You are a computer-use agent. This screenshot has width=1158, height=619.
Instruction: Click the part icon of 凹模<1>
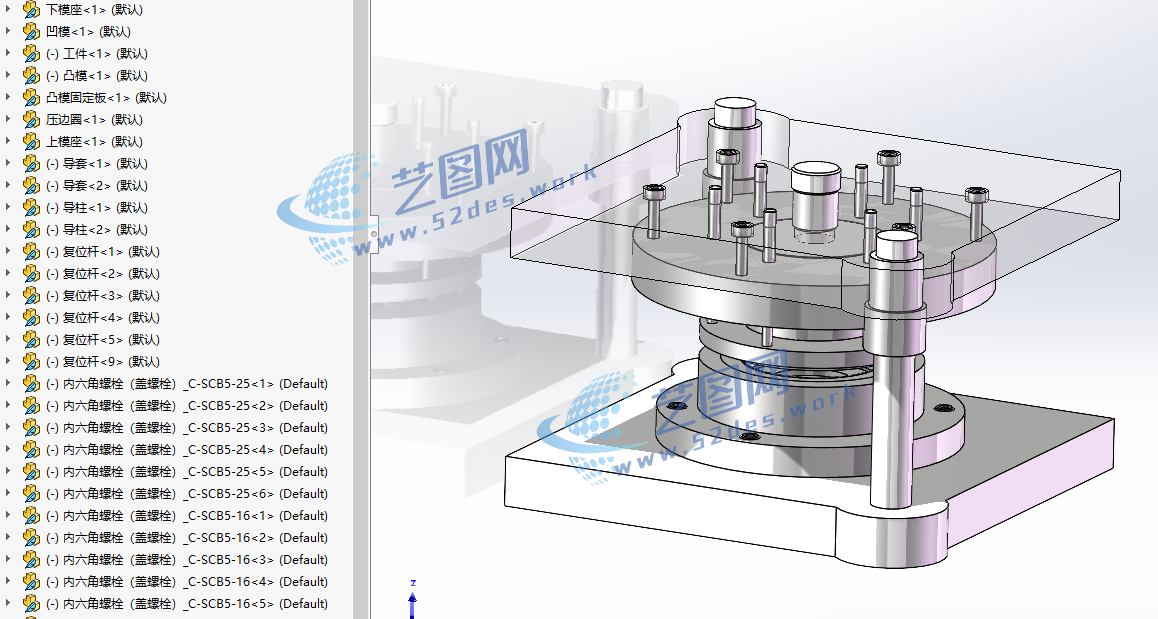click(x=31, y=32)
